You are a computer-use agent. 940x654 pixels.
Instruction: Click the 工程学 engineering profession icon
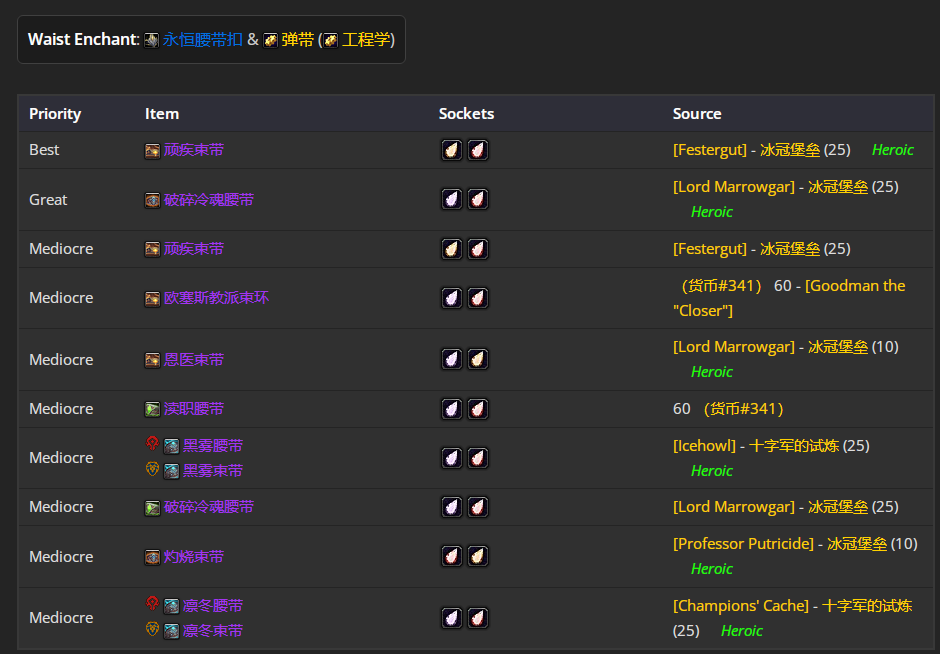coord(330,40)
